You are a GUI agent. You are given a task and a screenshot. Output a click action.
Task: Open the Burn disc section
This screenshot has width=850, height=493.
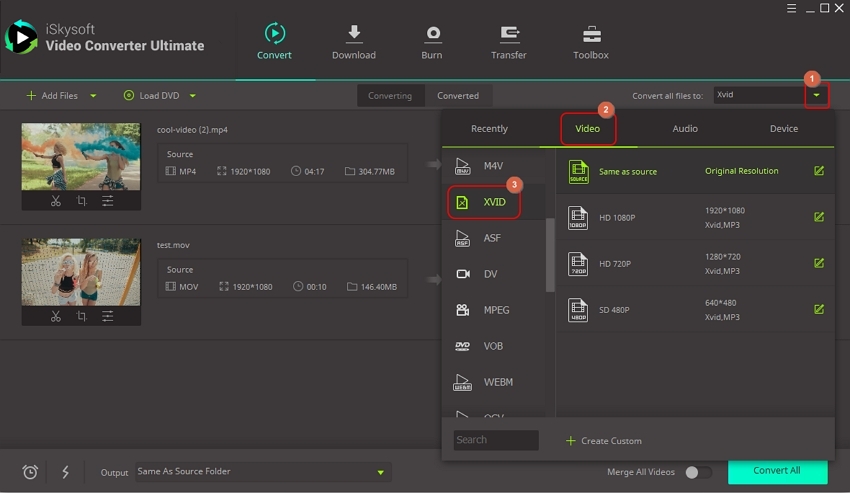(432, 35)
